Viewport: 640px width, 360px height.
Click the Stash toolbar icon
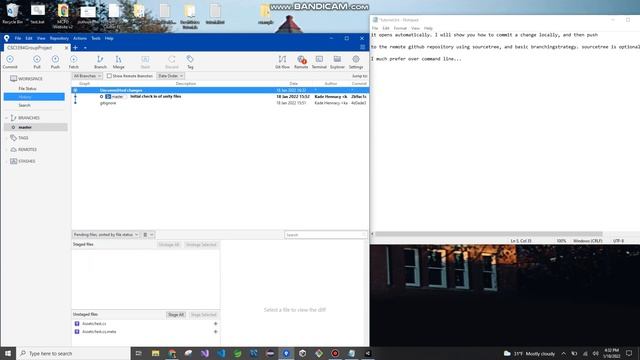pos(145,62)
